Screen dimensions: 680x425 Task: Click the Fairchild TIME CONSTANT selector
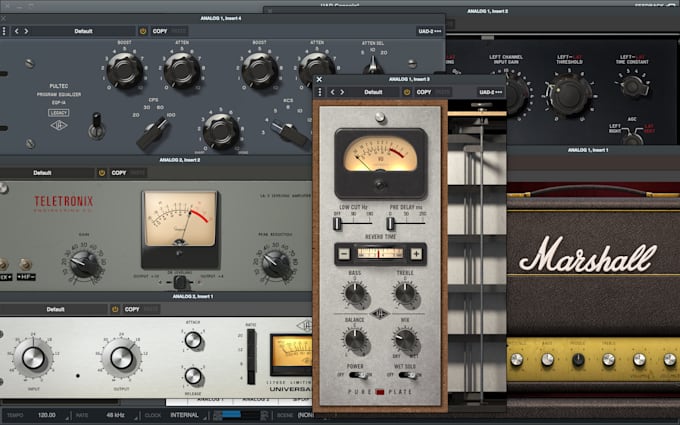tap(633, 86)
